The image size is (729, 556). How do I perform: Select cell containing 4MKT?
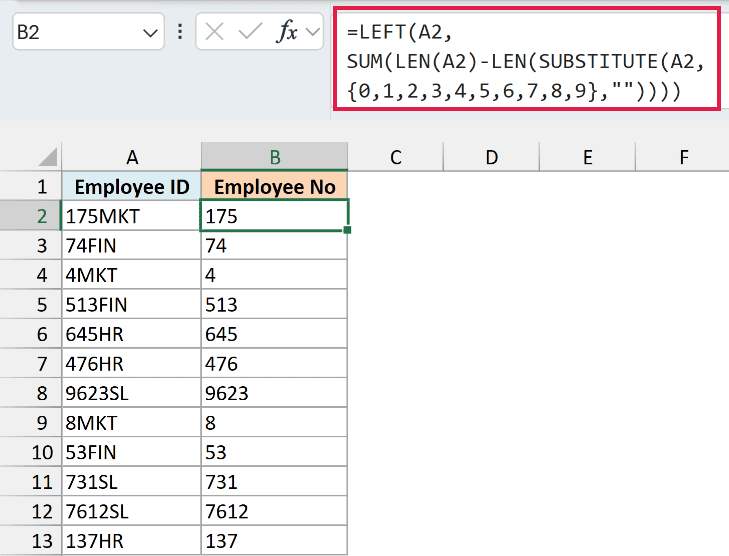point(132,275)
